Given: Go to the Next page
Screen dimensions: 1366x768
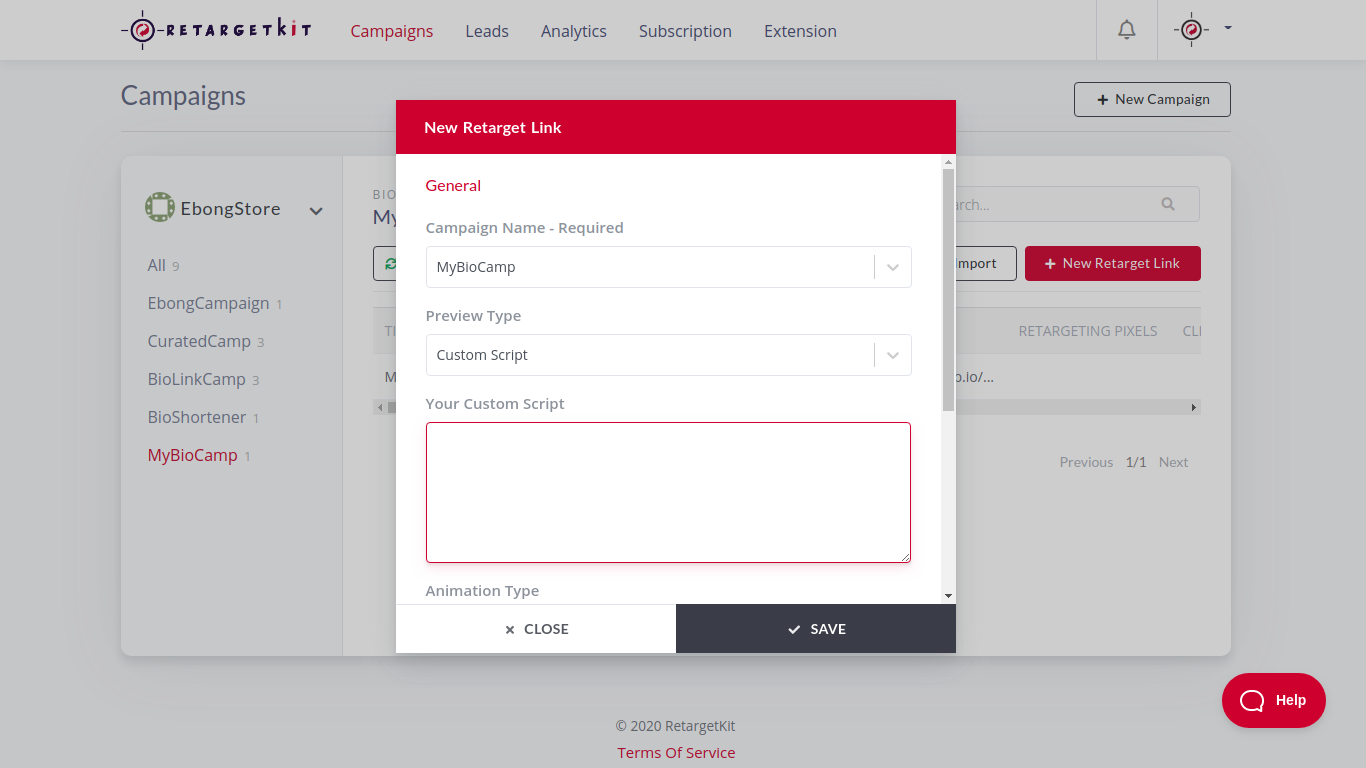Looking at the screenshot, I should click(1173, 462).
